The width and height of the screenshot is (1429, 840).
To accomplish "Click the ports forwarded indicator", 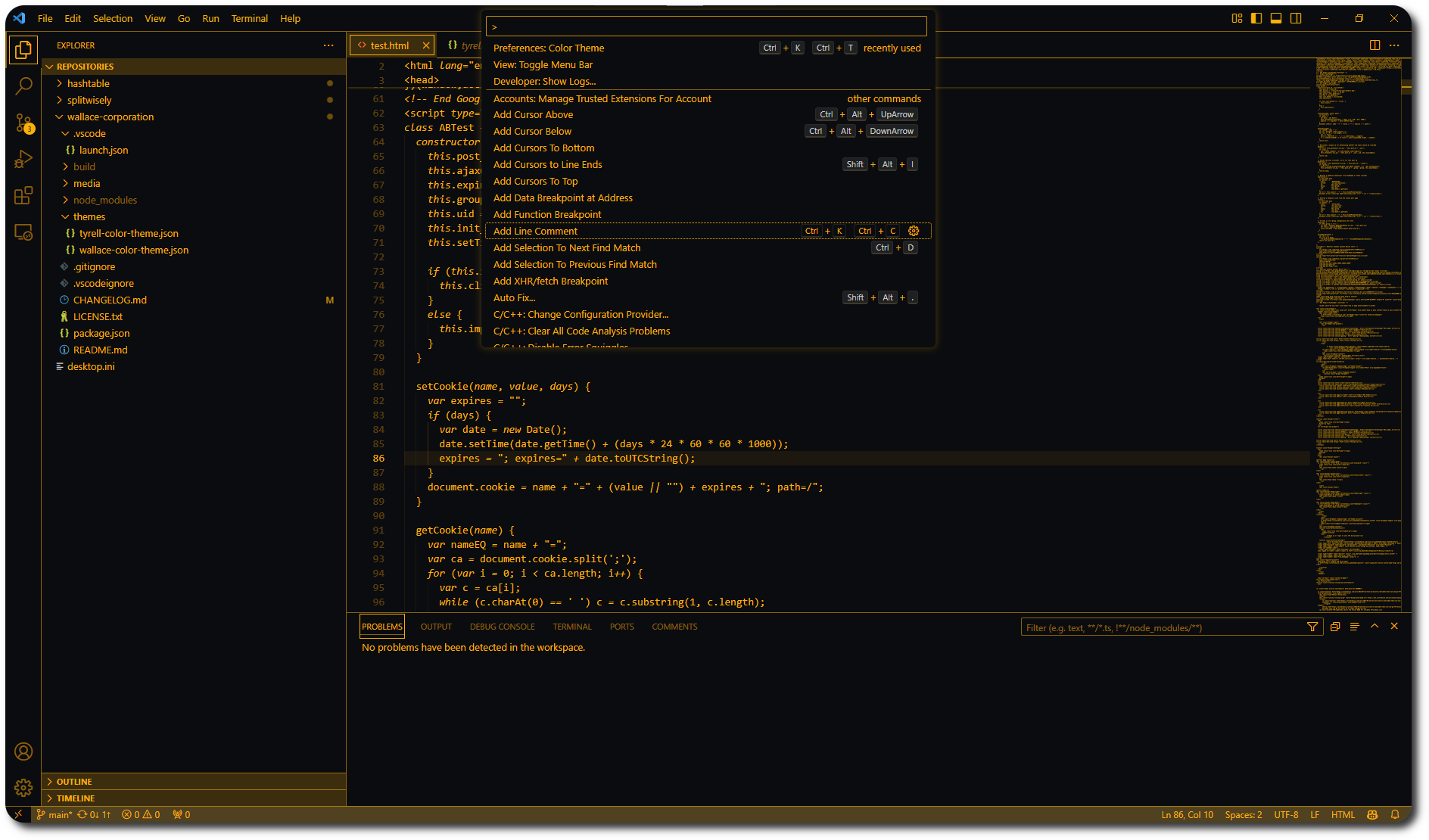I will [x=182, y=815].
